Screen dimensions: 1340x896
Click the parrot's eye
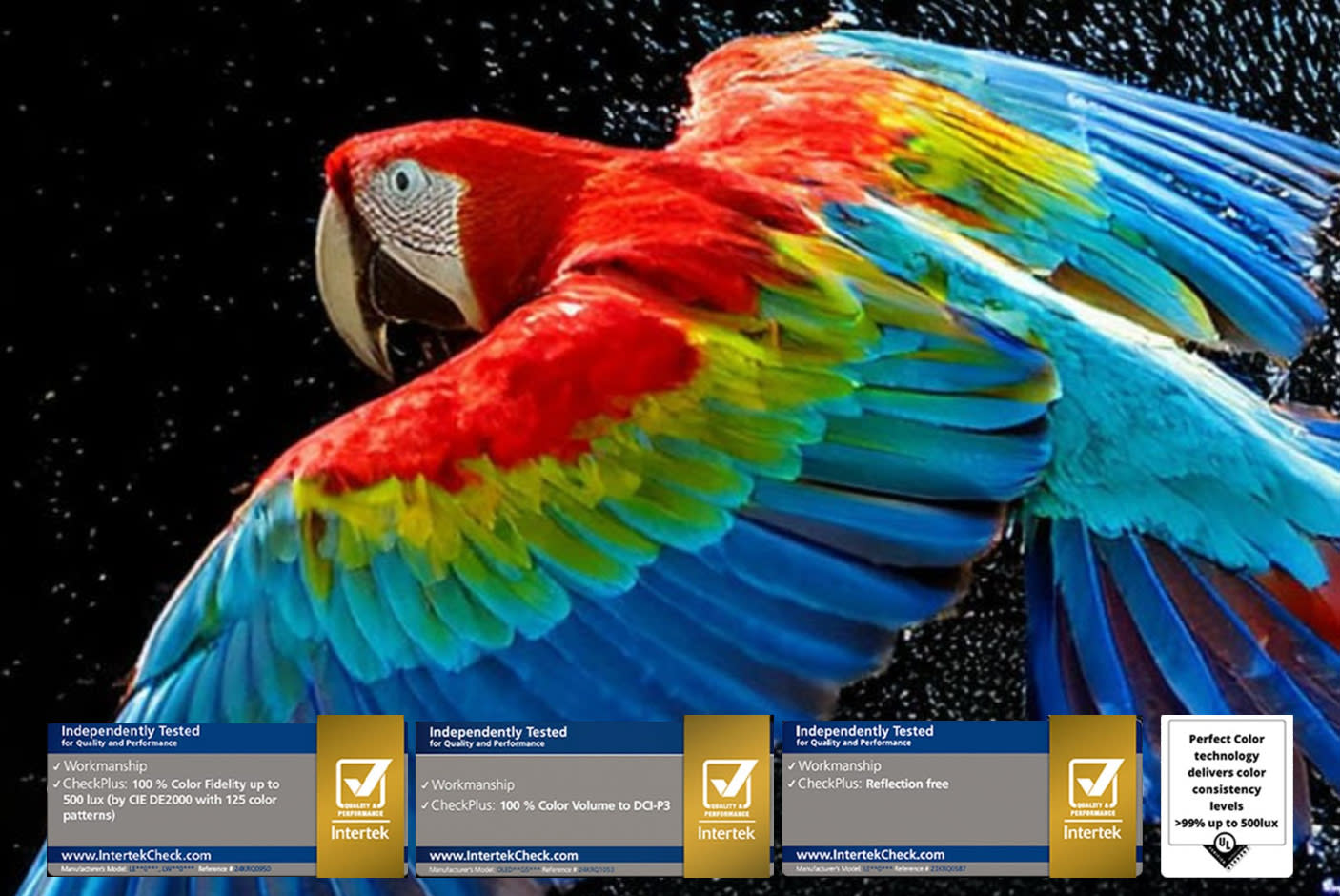403,178
